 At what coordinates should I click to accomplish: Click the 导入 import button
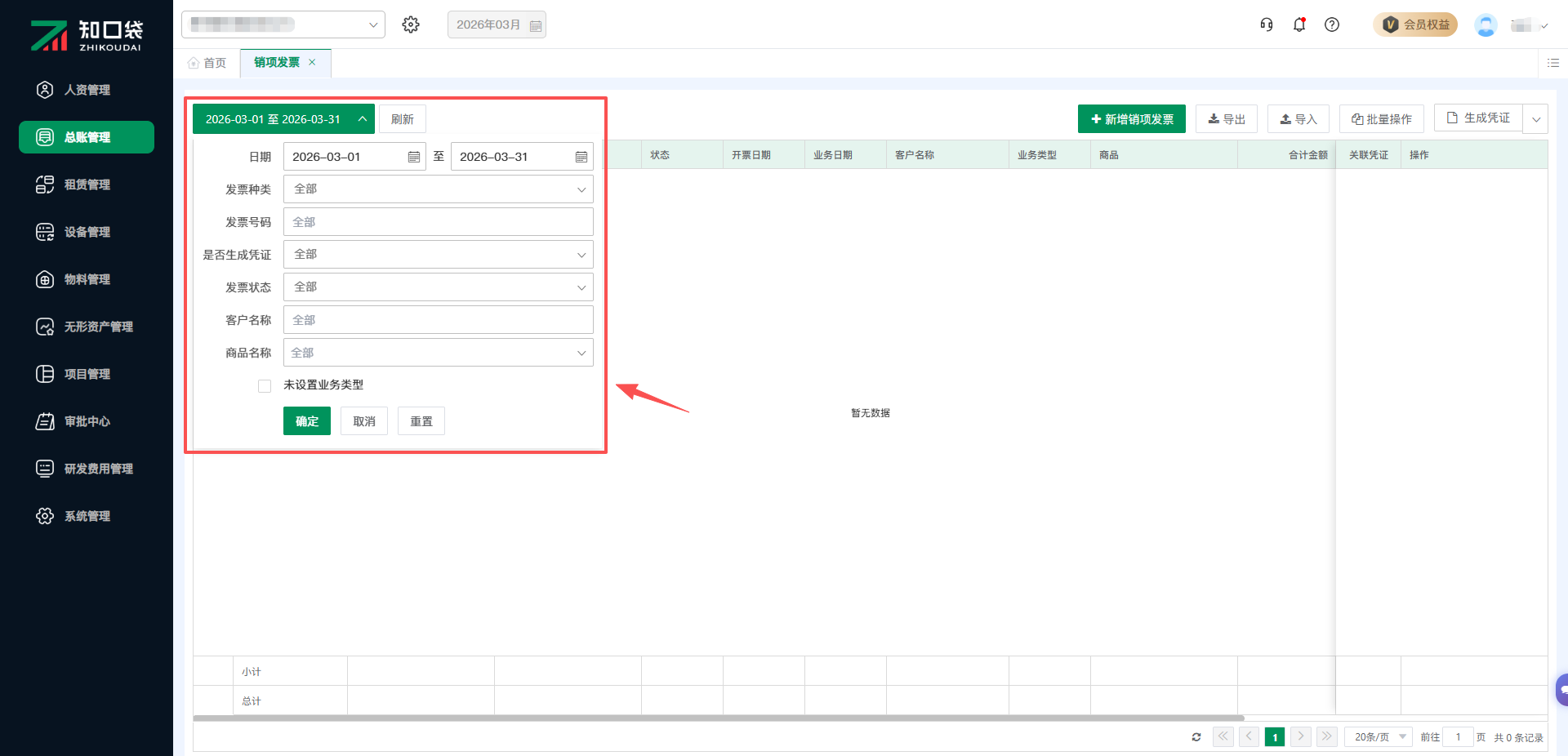point(1298,118)
